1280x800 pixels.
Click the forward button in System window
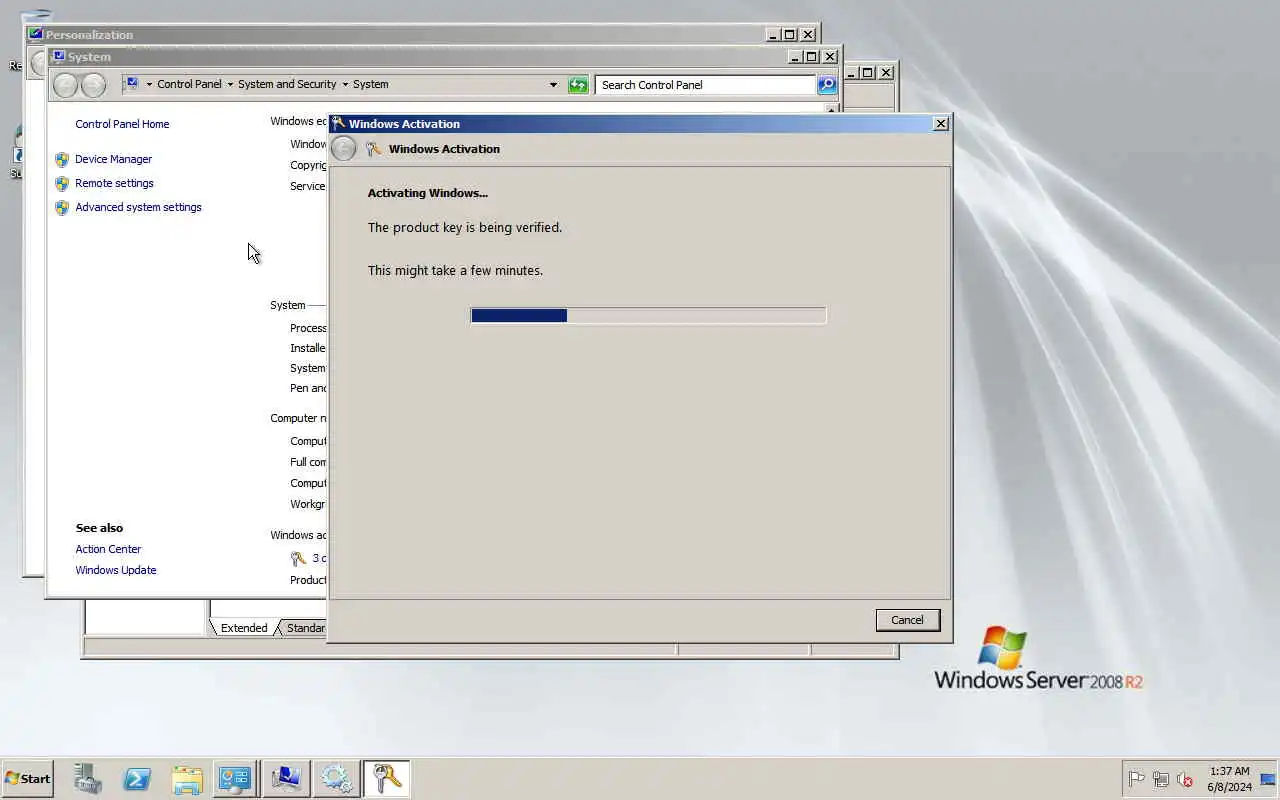[x=93, y=85]
